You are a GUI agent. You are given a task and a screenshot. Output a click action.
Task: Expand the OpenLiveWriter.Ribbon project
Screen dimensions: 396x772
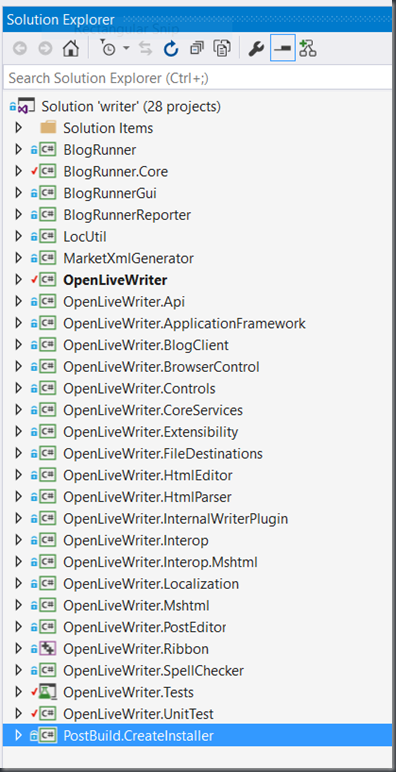tap(19, 649)
